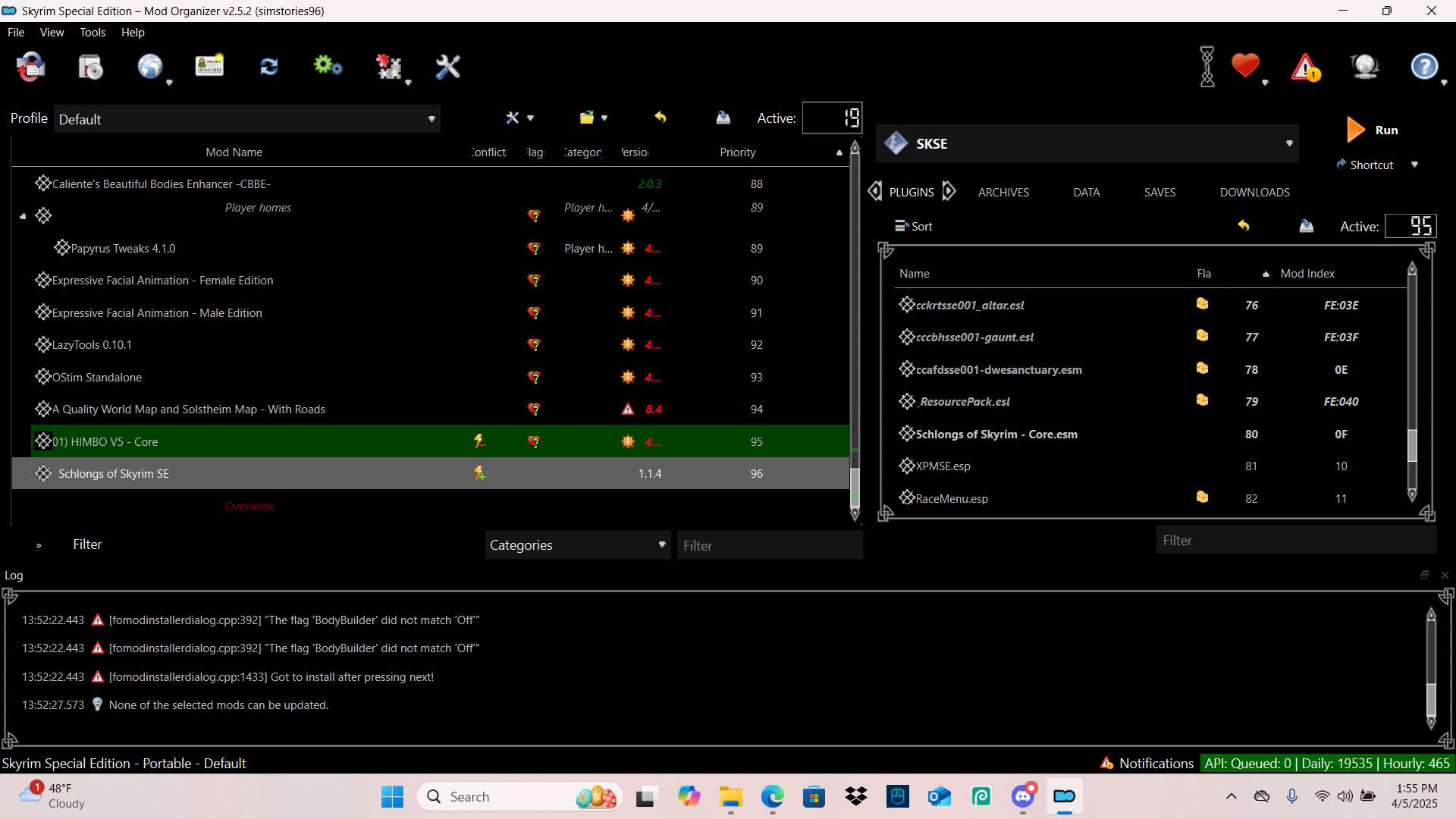Open the puzzle-piece tools plugins icon
This screenshot has height=819, width=1456.
point(389,67)
